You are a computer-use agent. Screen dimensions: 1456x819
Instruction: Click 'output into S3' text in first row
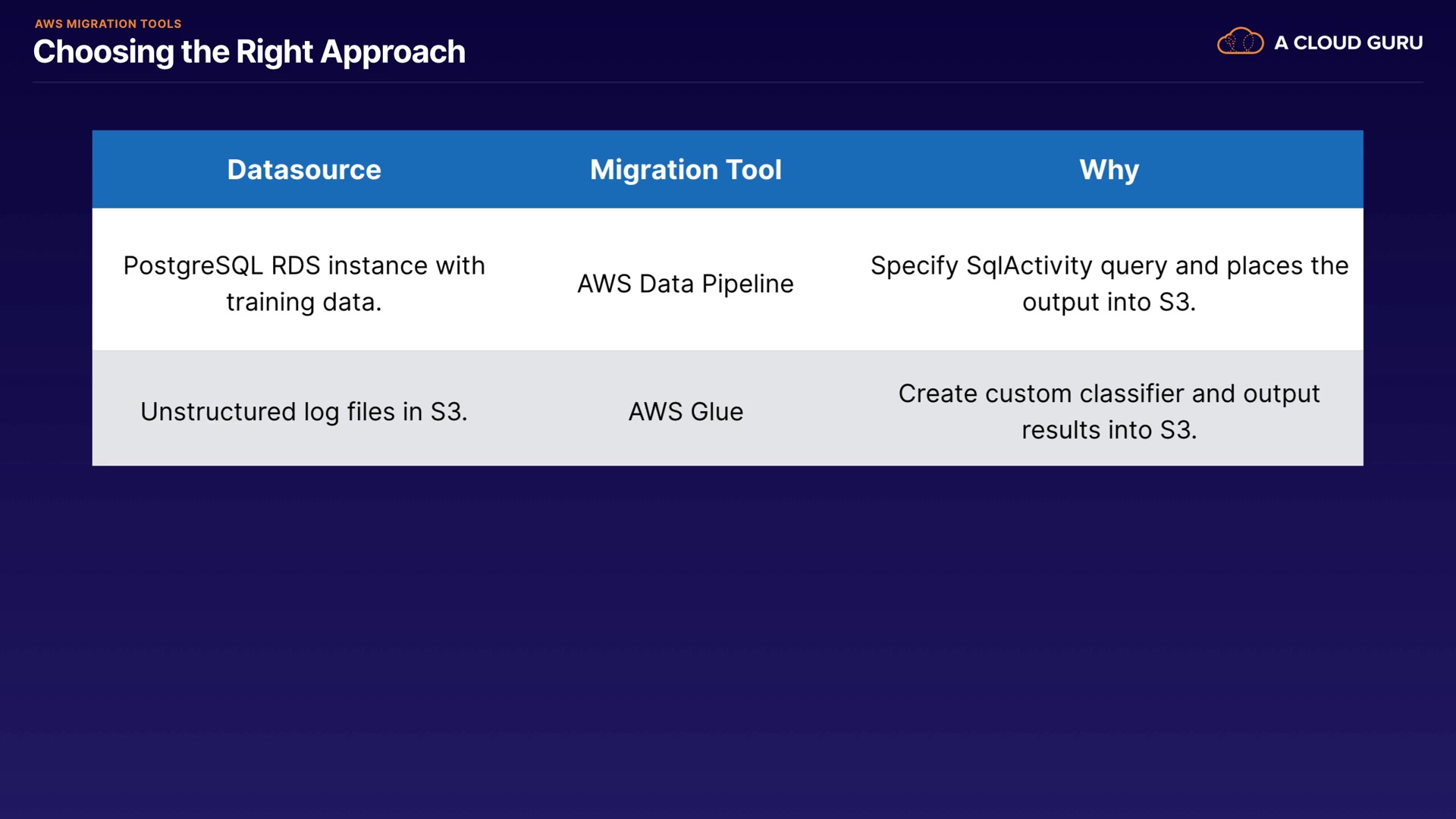(1109, 302)
